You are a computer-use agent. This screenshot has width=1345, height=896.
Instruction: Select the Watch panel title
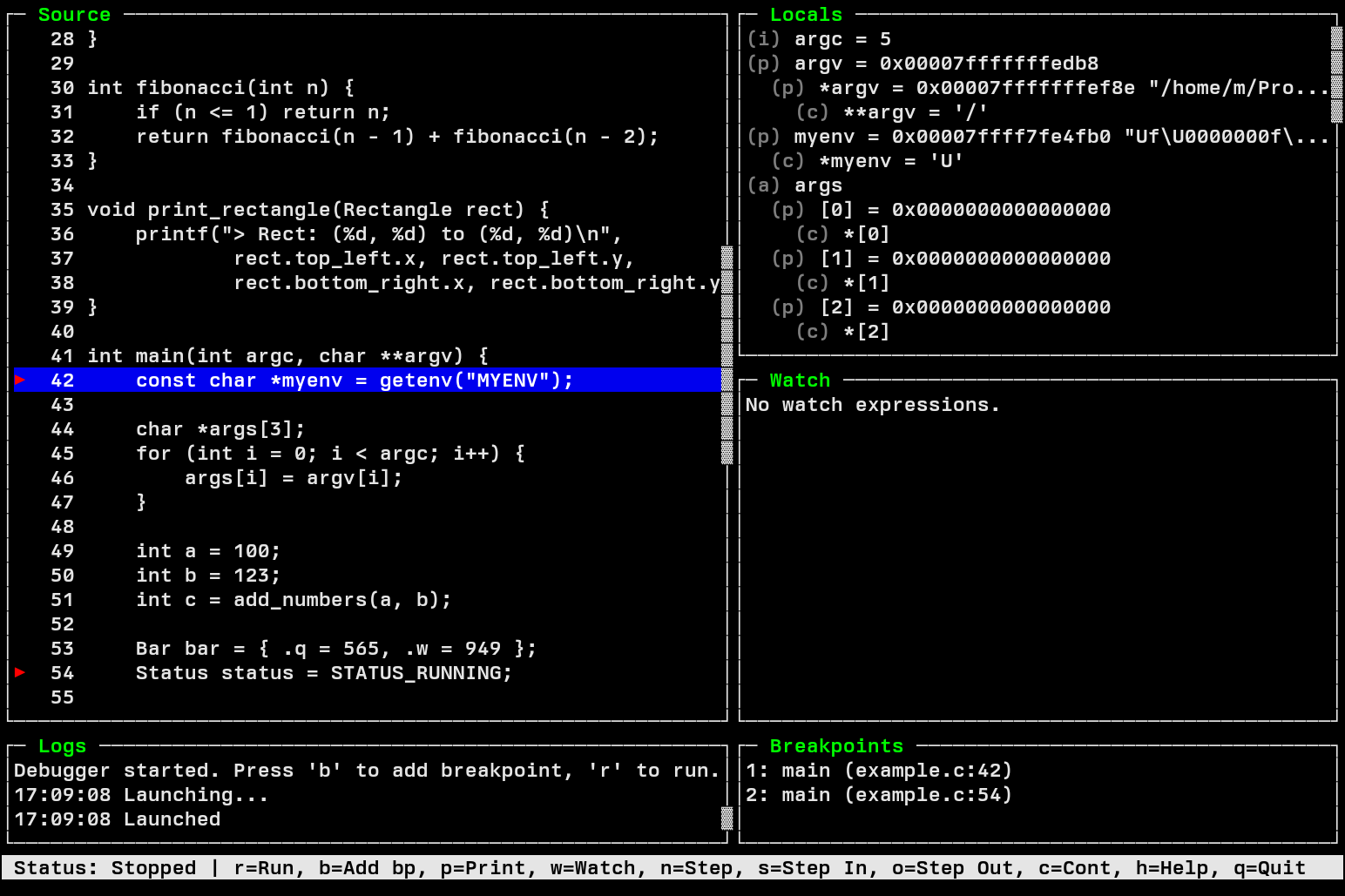[x=799, y=381]
